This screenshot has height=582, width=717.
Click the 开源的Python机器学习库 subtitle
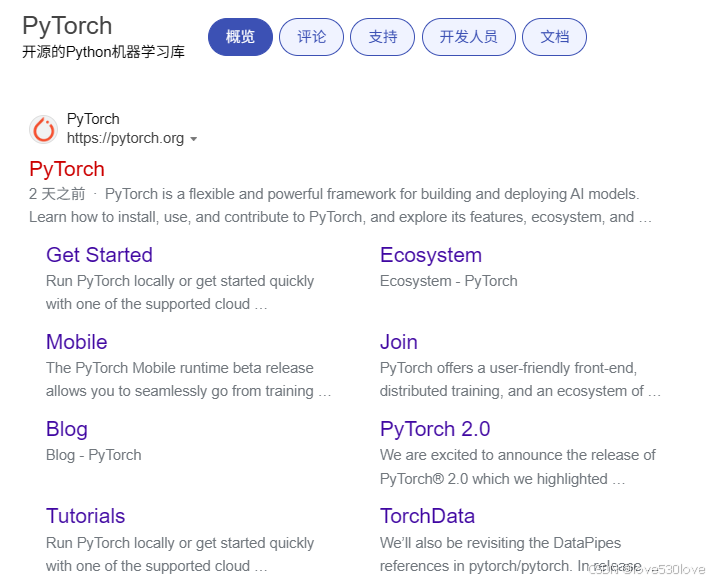pos(103,52)
